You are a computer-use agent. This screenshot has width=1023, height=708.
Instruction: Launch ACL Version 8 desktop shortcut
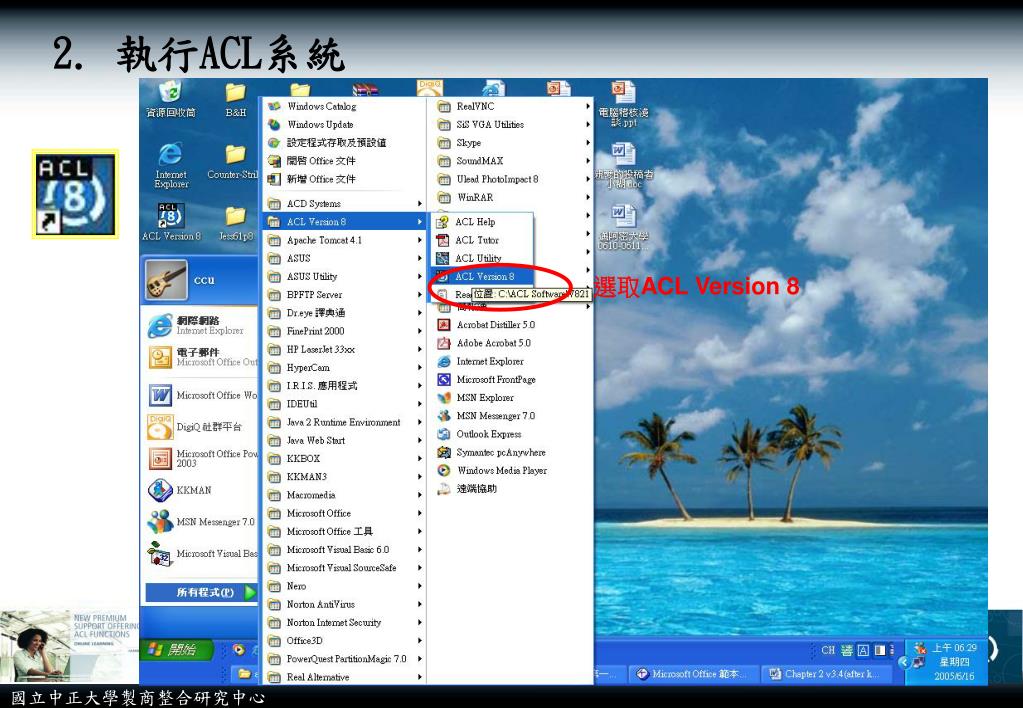pyautogui.click(x=171, y=222)
